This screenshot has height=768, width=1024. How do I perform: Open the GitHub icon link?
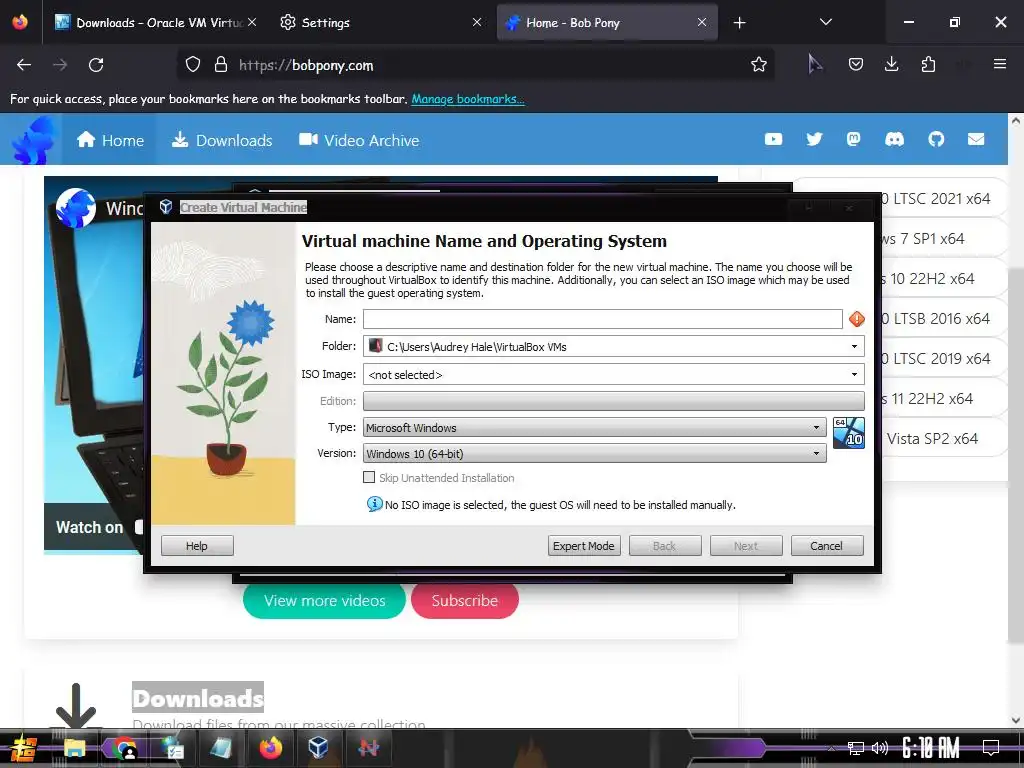pos(936,139)
